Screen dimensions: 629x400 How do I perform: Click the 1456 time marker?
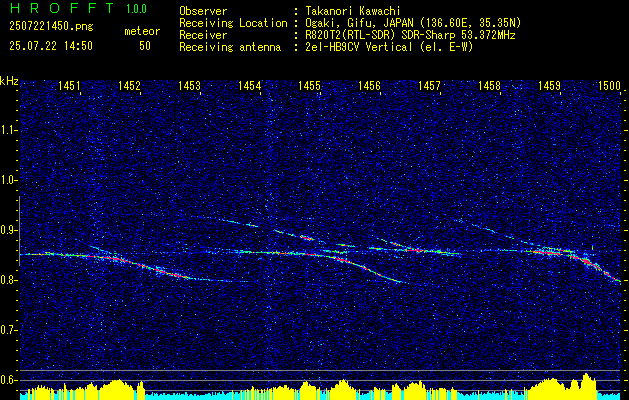click(369, 85)
